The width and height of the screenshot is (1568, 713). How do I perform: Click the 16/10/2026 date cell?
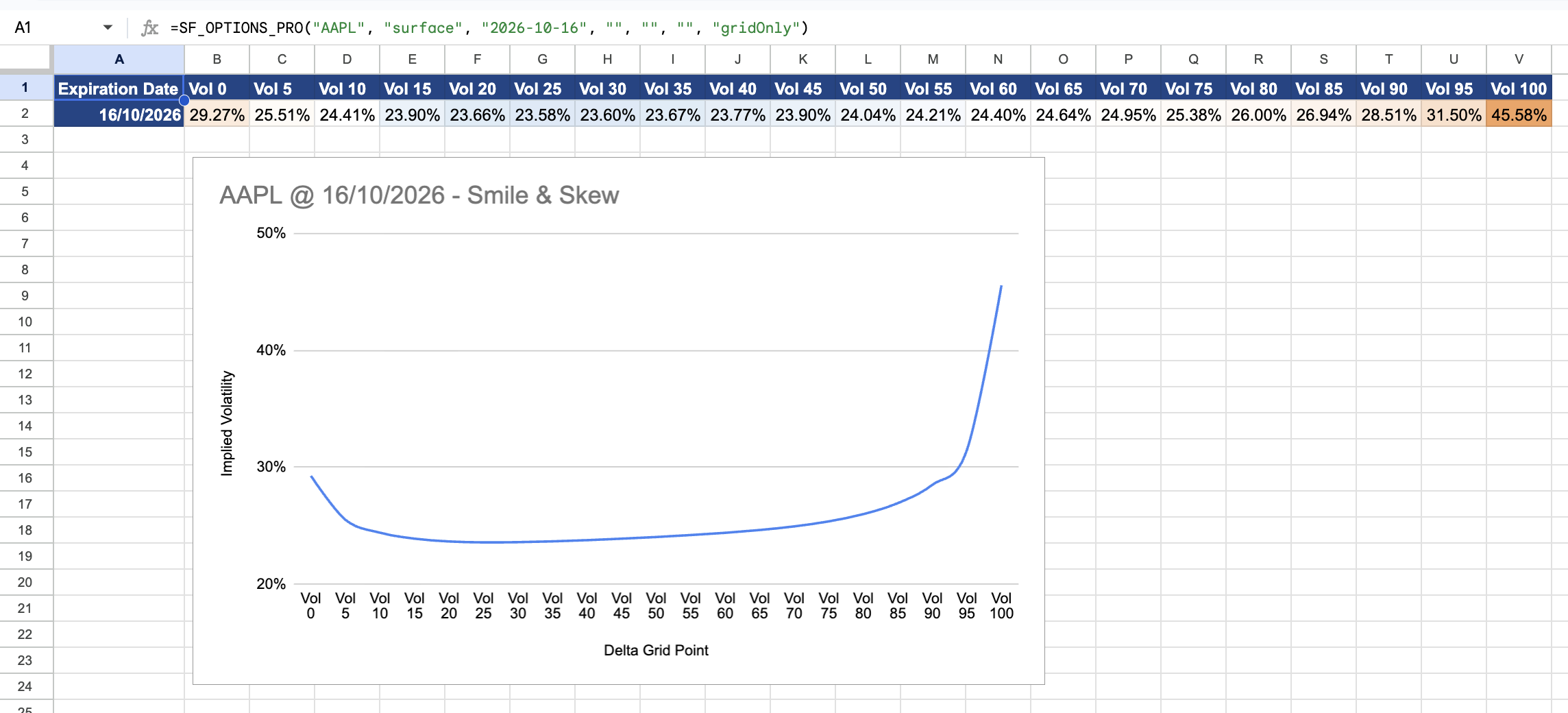coord(119,114)
